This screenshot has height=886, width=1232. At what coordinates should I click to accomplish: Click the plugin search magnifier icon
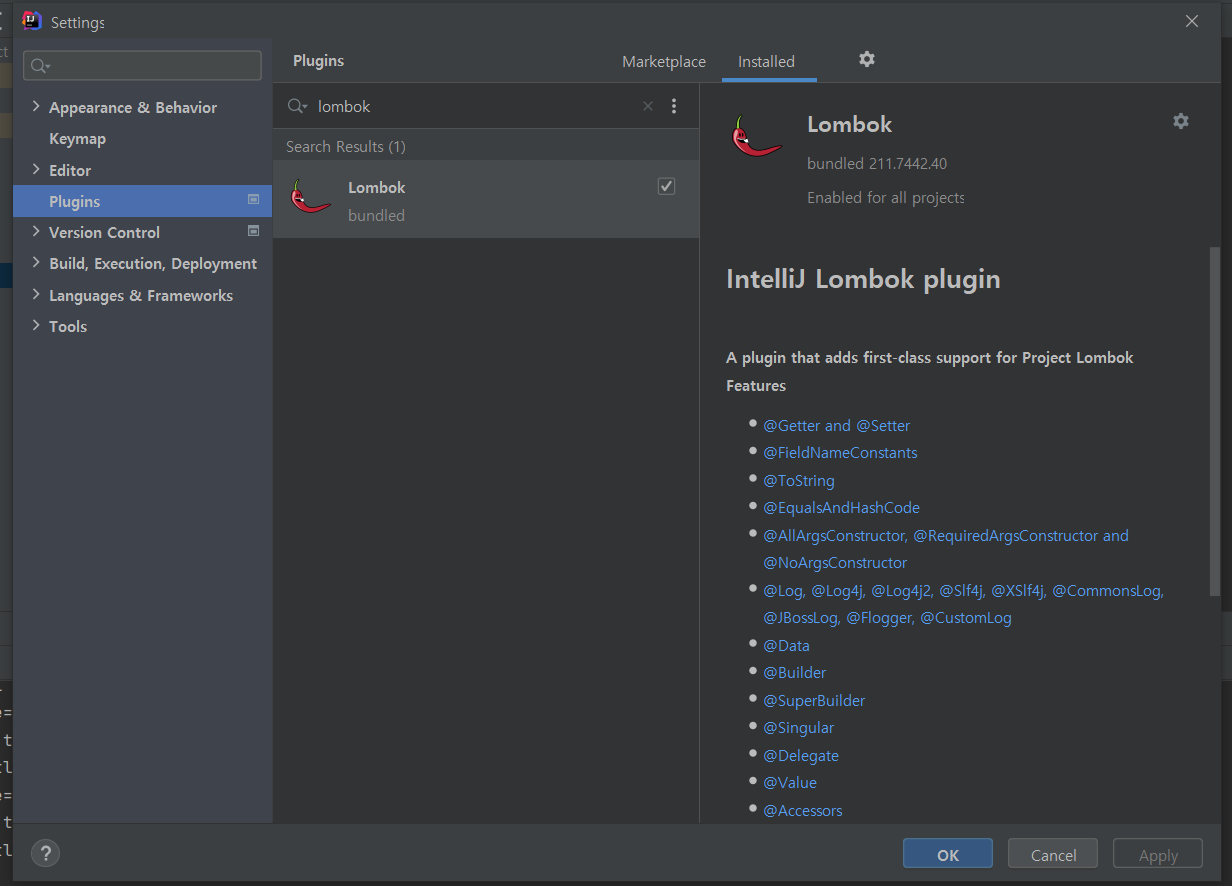pos(297,106)
